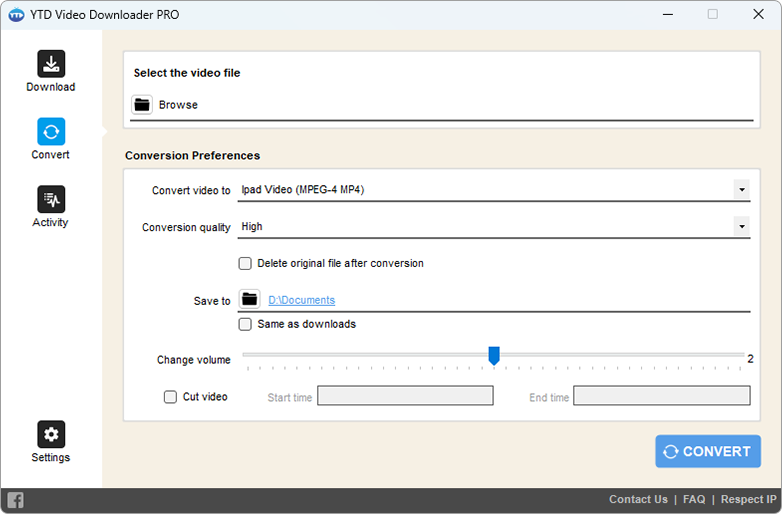Click the Contact Us footer link

coord(638,499)
